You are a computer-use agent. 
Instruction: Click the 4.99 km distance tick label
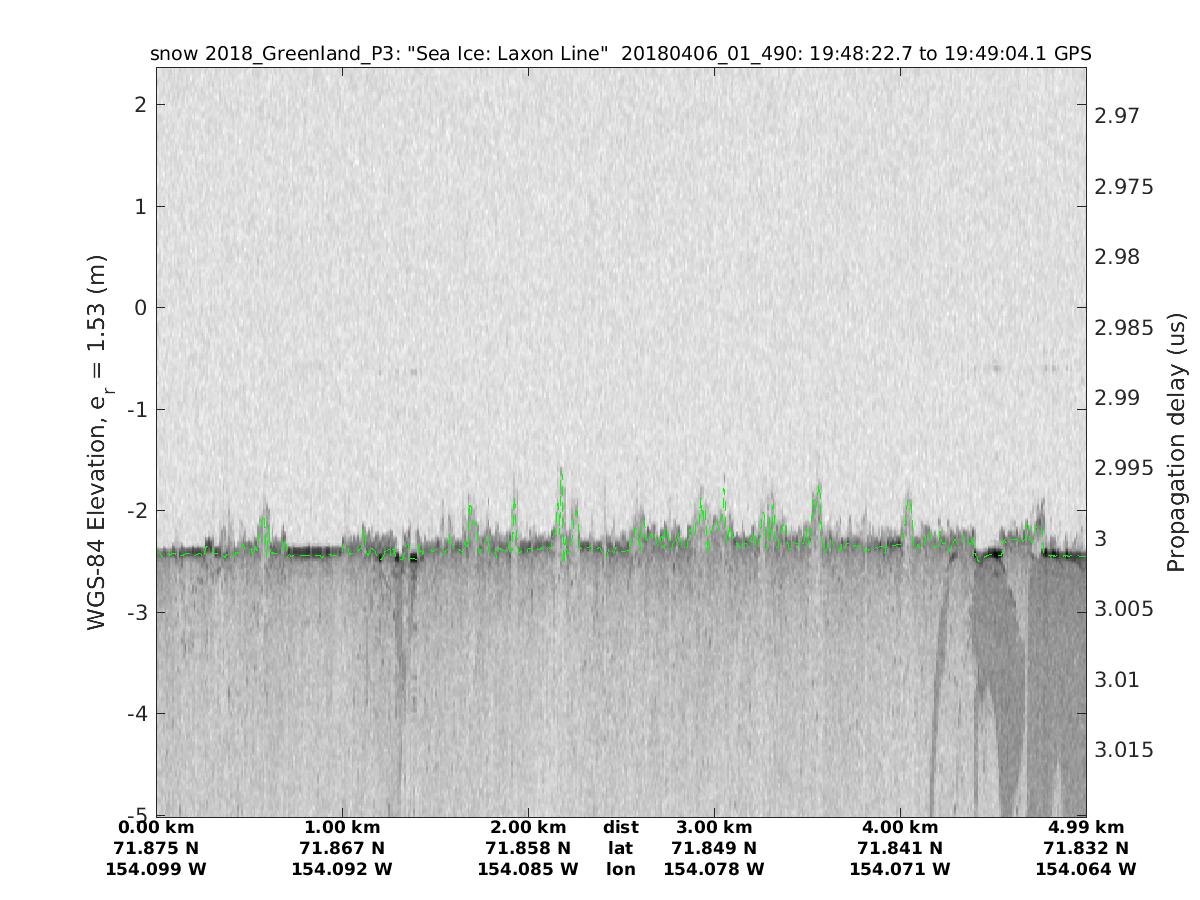click(x=1086, y=827)
